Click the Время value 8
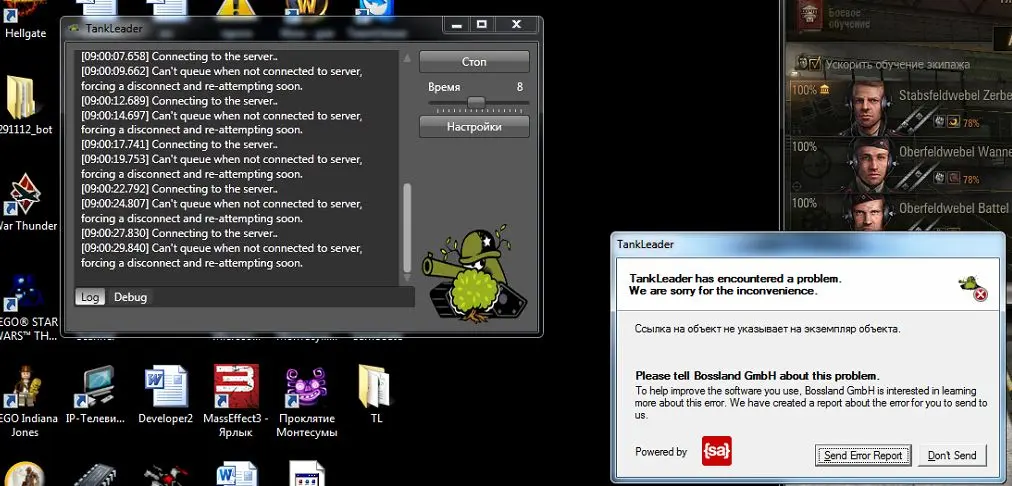This screenshot has height=486, width=1012. pos(520,86)
